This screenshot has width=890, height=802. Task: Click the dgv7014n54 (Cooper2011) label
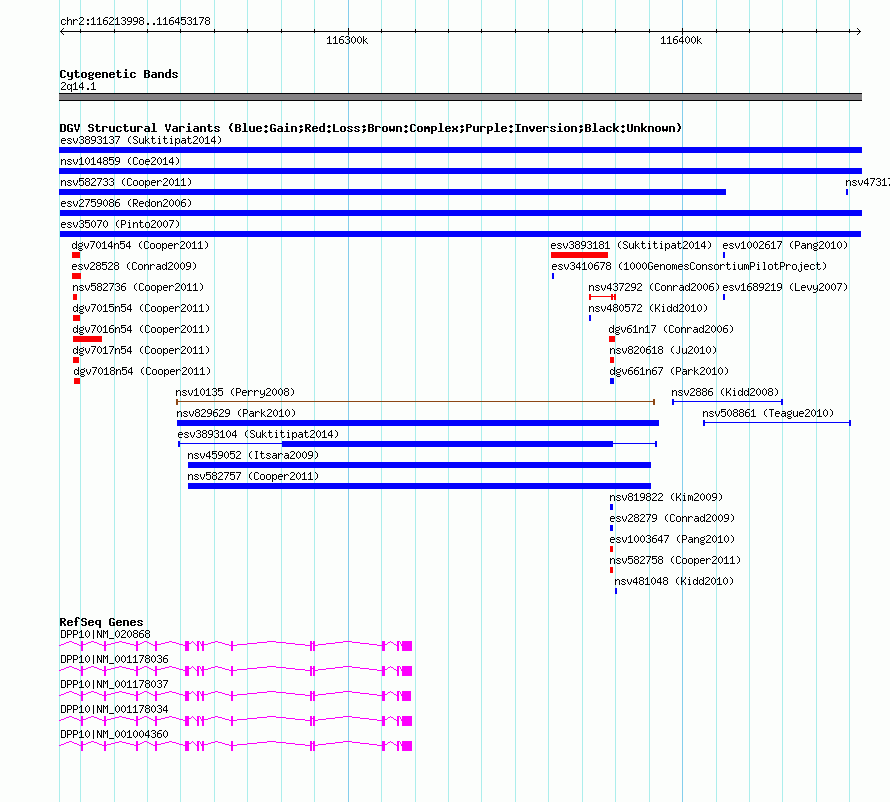[x=140, y=245]
